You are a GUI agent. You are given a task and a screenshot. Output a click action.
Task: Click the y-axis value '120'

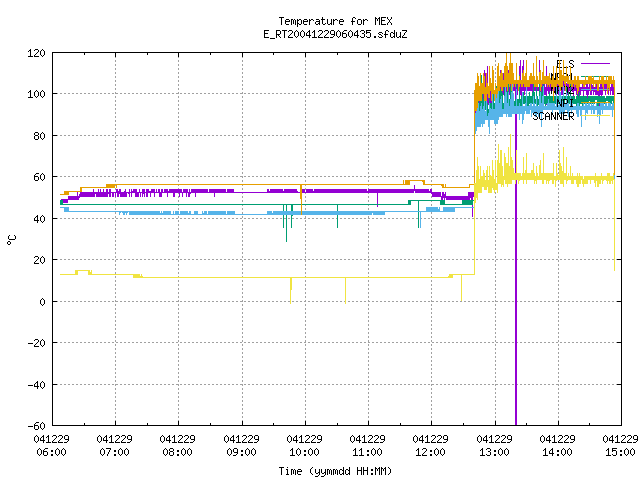[x=36, y=53]
